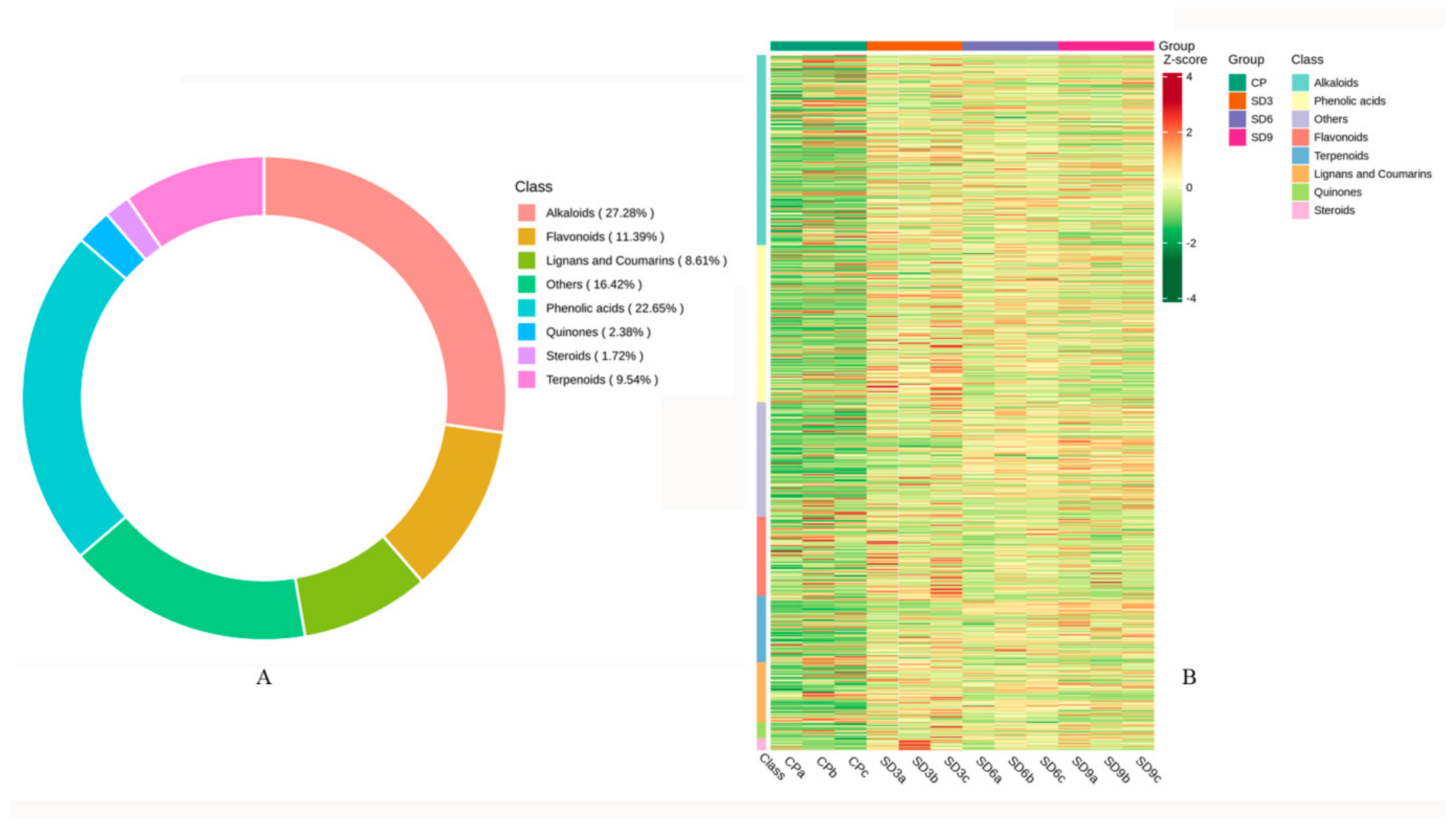
Task: Click the Flavonoids (11.39%) legend swatch
Action: pos(526,236)
